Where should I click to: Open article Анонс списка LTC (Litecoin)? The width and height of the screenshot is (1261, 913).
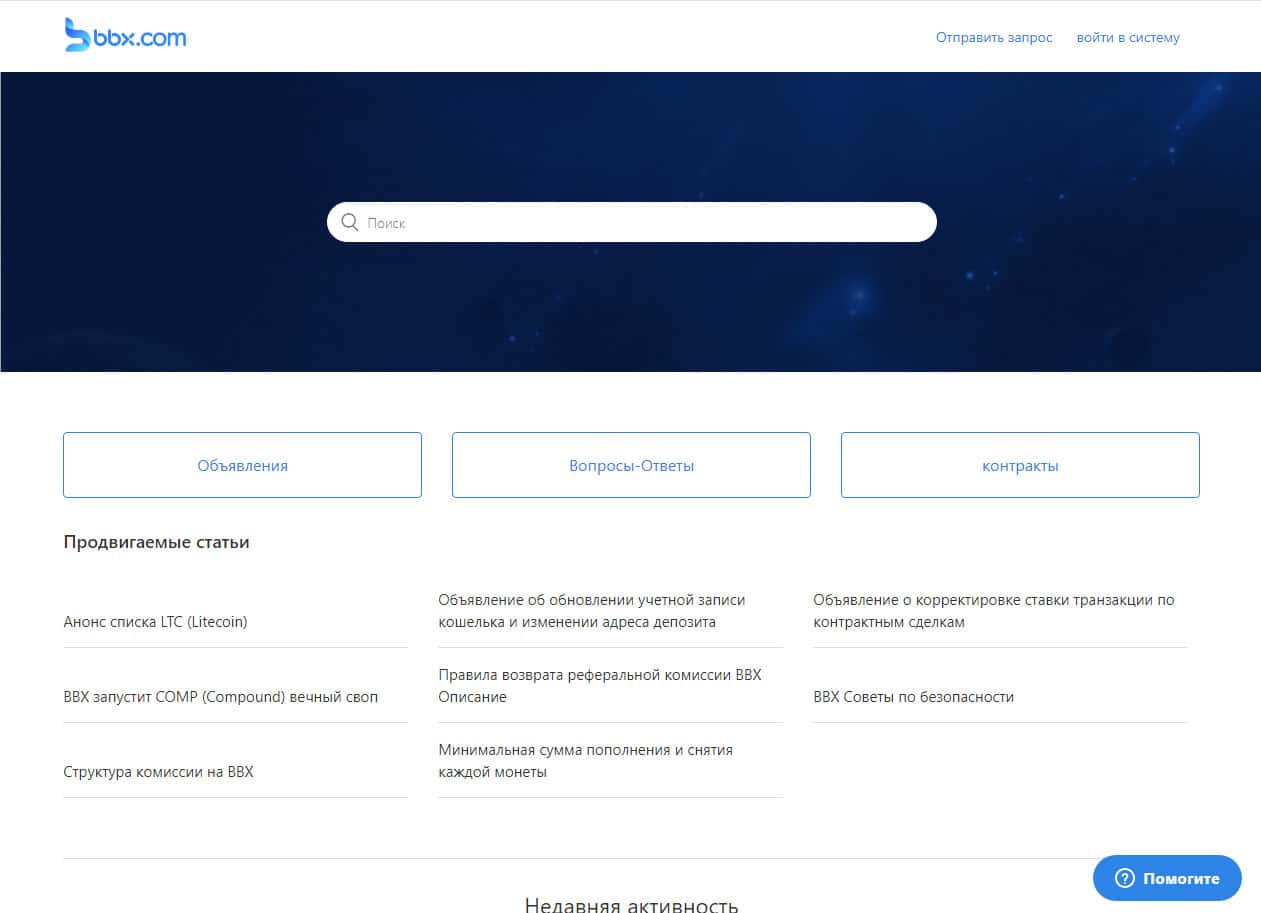point(155,621)
